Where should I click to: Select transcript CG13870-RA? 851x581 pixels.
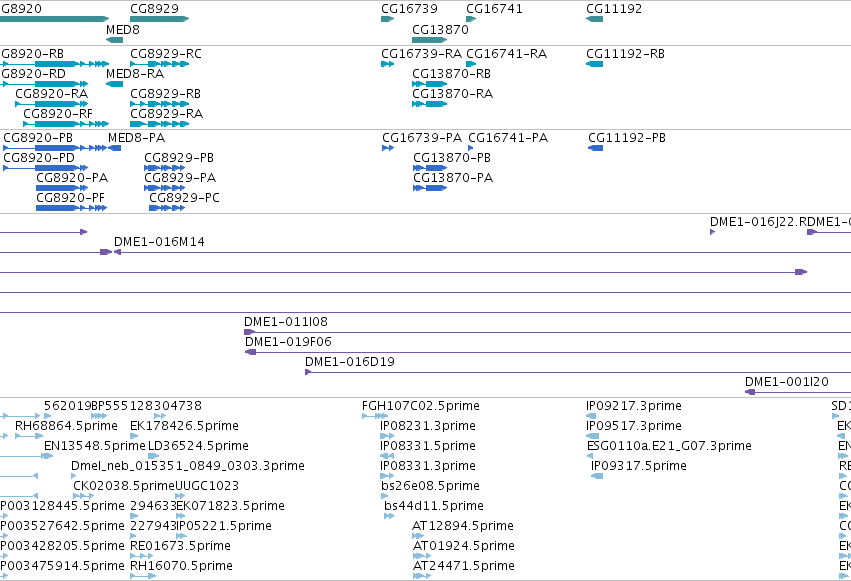(x=453, y=94)
